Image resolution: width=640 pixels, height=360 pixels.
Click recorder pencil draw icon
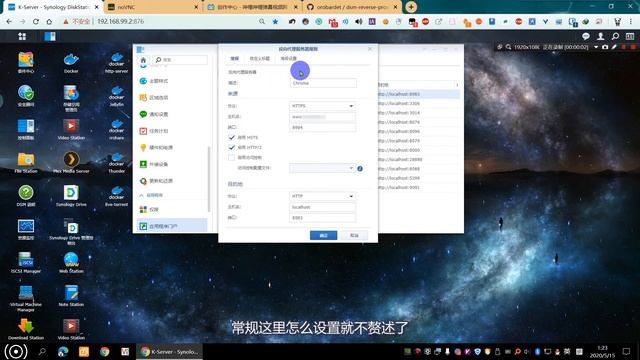[614, 47]
